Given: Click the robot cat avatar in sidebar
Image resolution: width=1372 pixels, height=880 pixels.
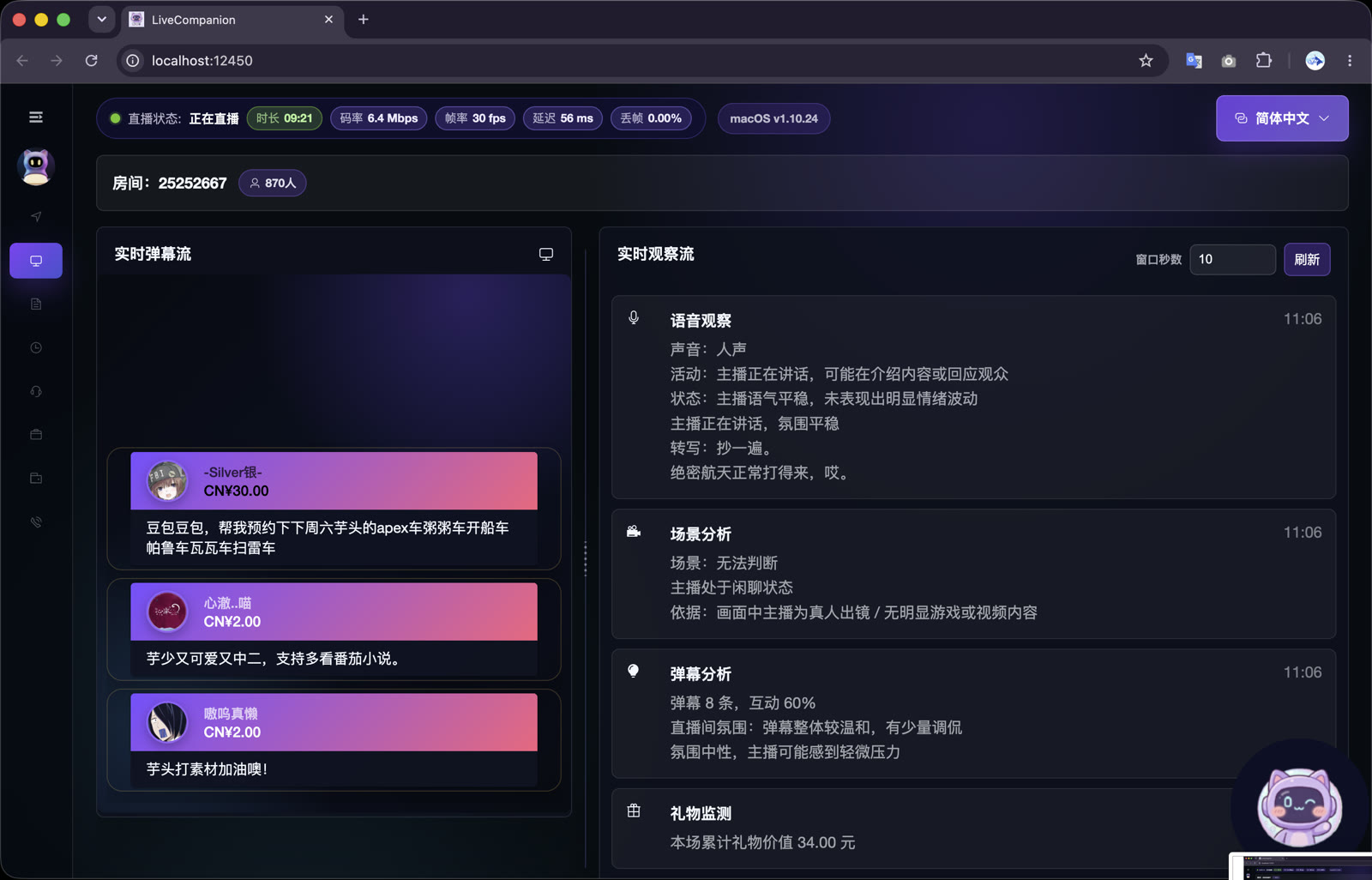Looking at the screenshot, I should click(x=36, y=166).
